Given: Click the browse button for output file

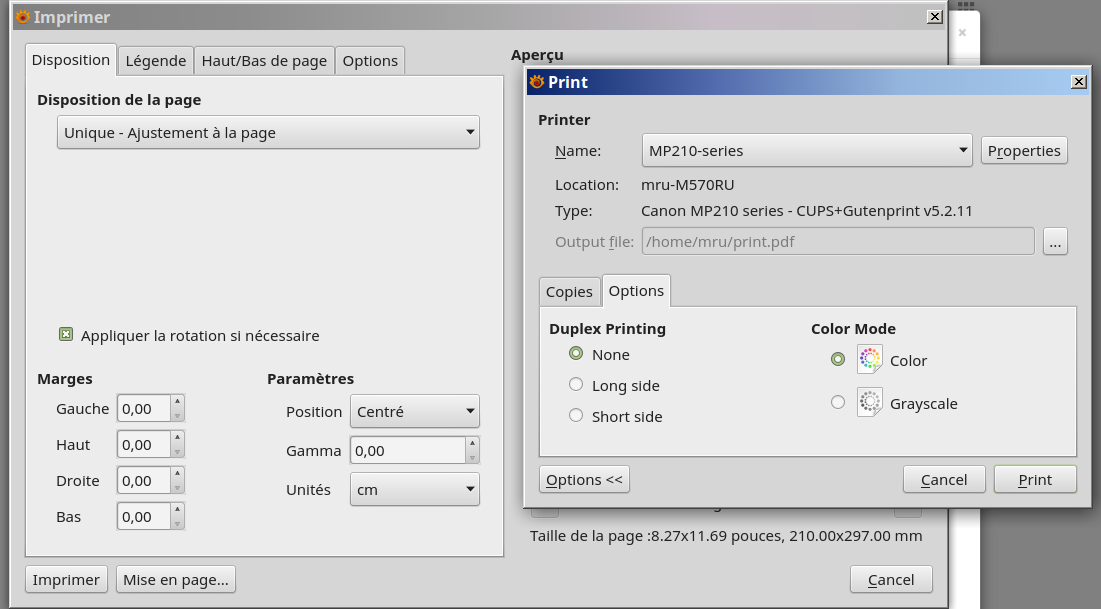Looking at the screenshot, I should pyautogui.click(x=1055, y=241).
